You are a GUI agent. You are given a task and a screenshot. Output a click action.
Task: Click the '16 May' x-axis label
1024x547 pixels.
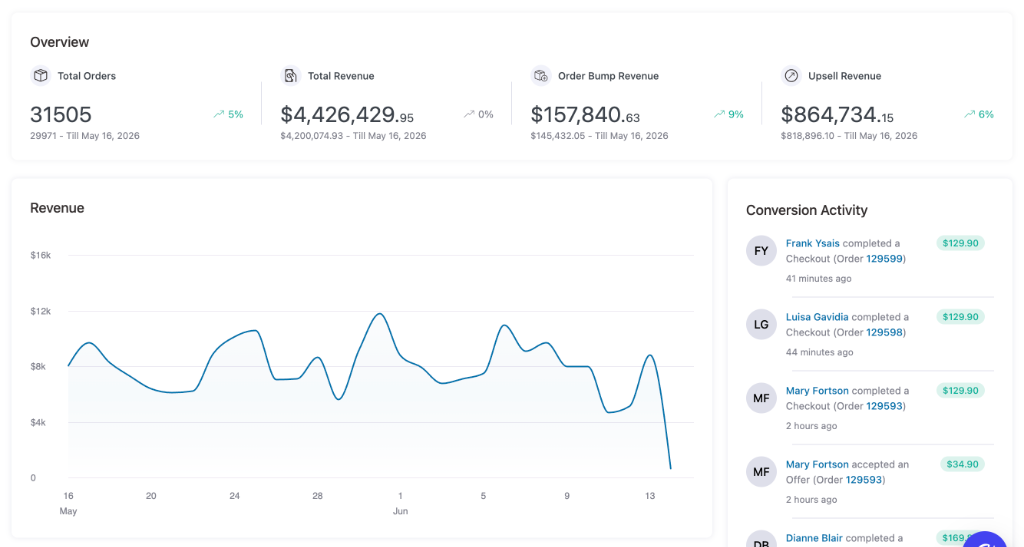[x=69, y=503]
